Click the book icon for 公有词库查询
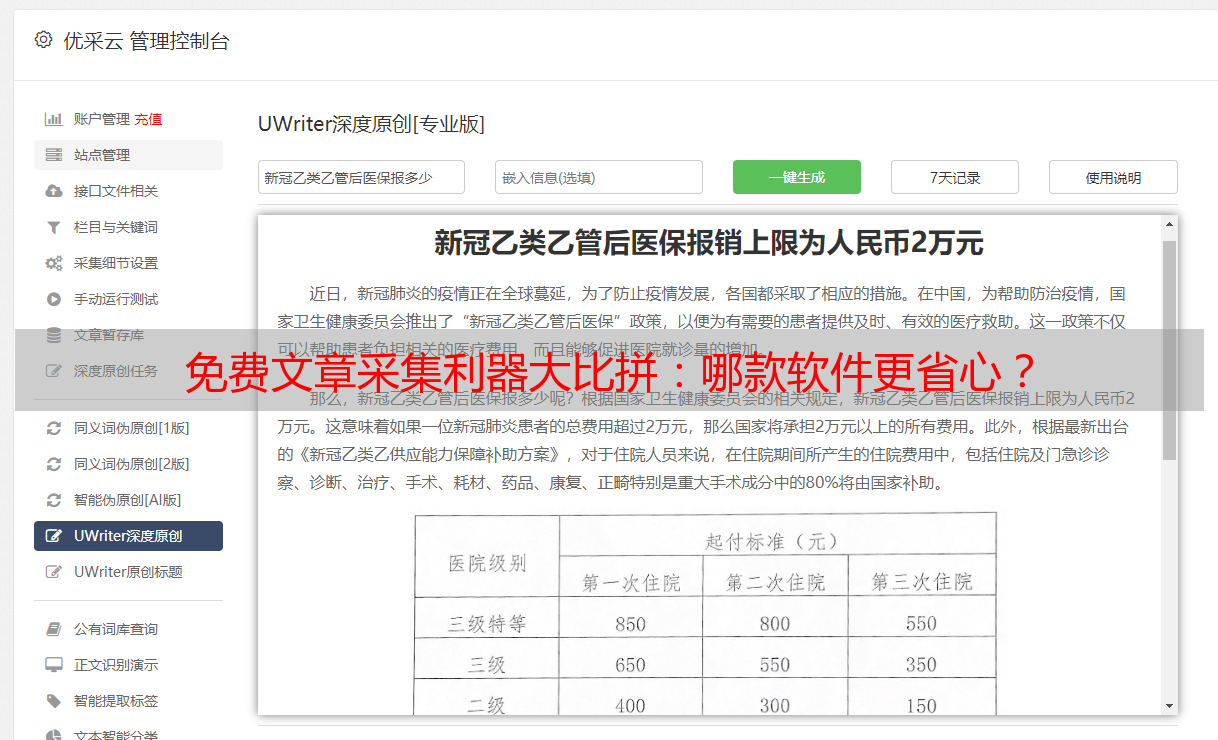The height and width of the screenshot is (740, 1218). (54, 629)
